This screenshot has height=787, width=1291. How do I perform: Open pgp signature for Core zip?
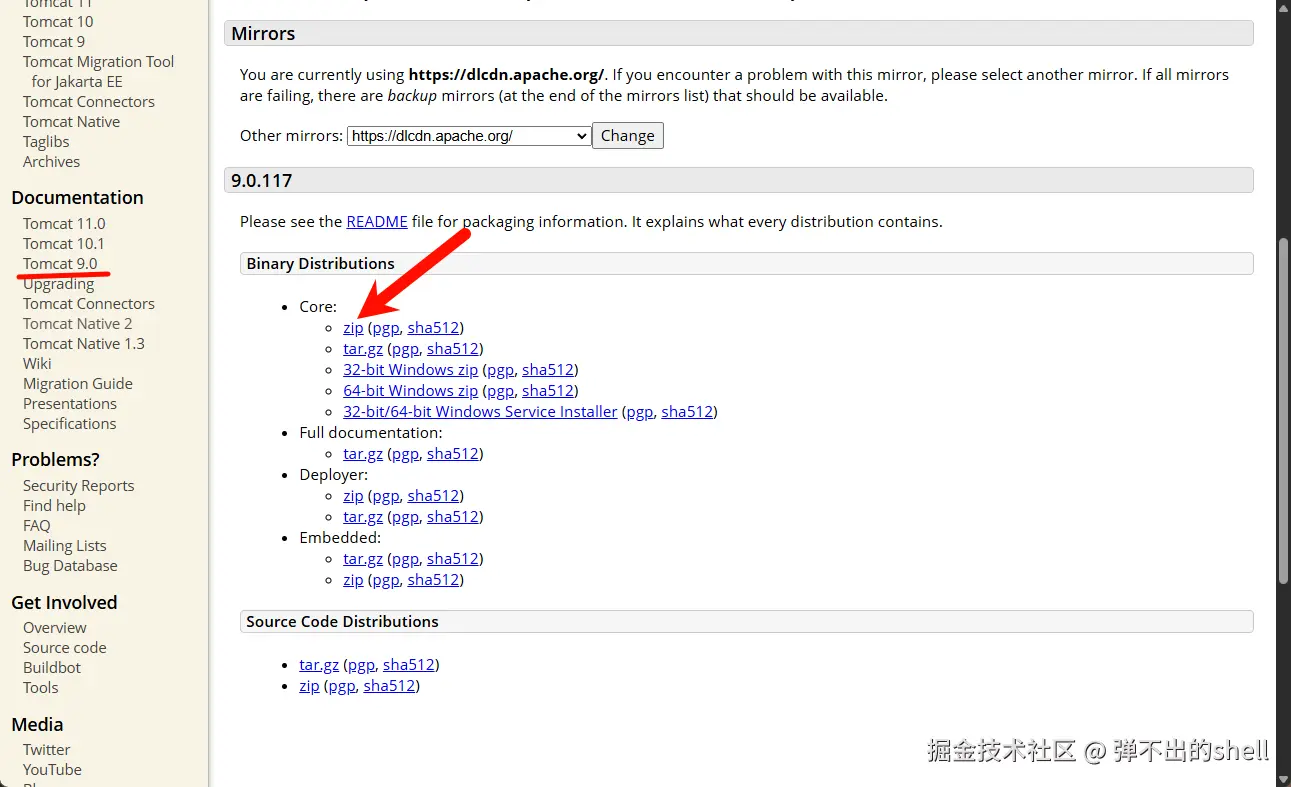386,328
